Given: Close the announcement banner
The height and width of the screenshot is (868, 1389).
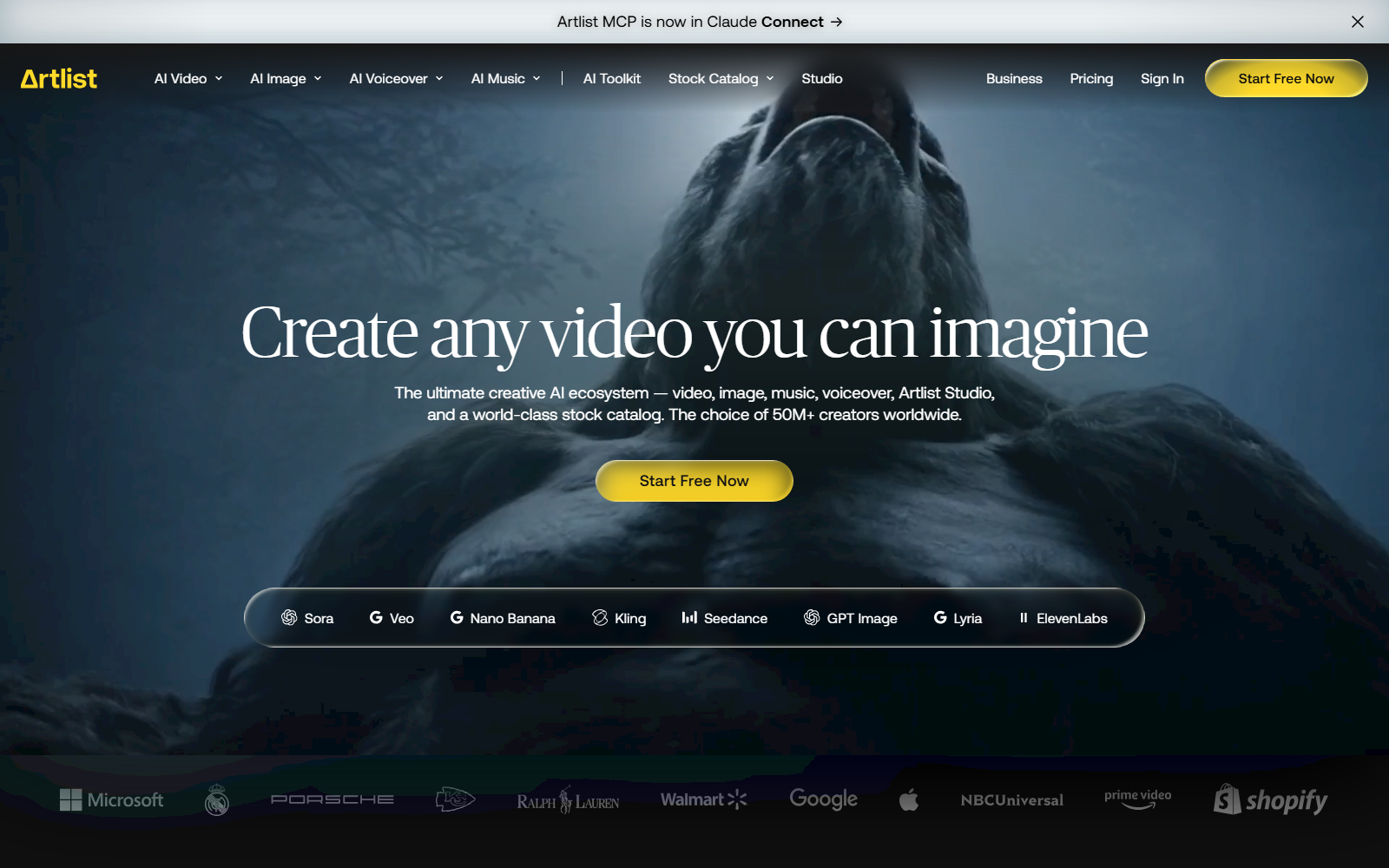Looking at the screenshot, I should [x=1358, y=22].
